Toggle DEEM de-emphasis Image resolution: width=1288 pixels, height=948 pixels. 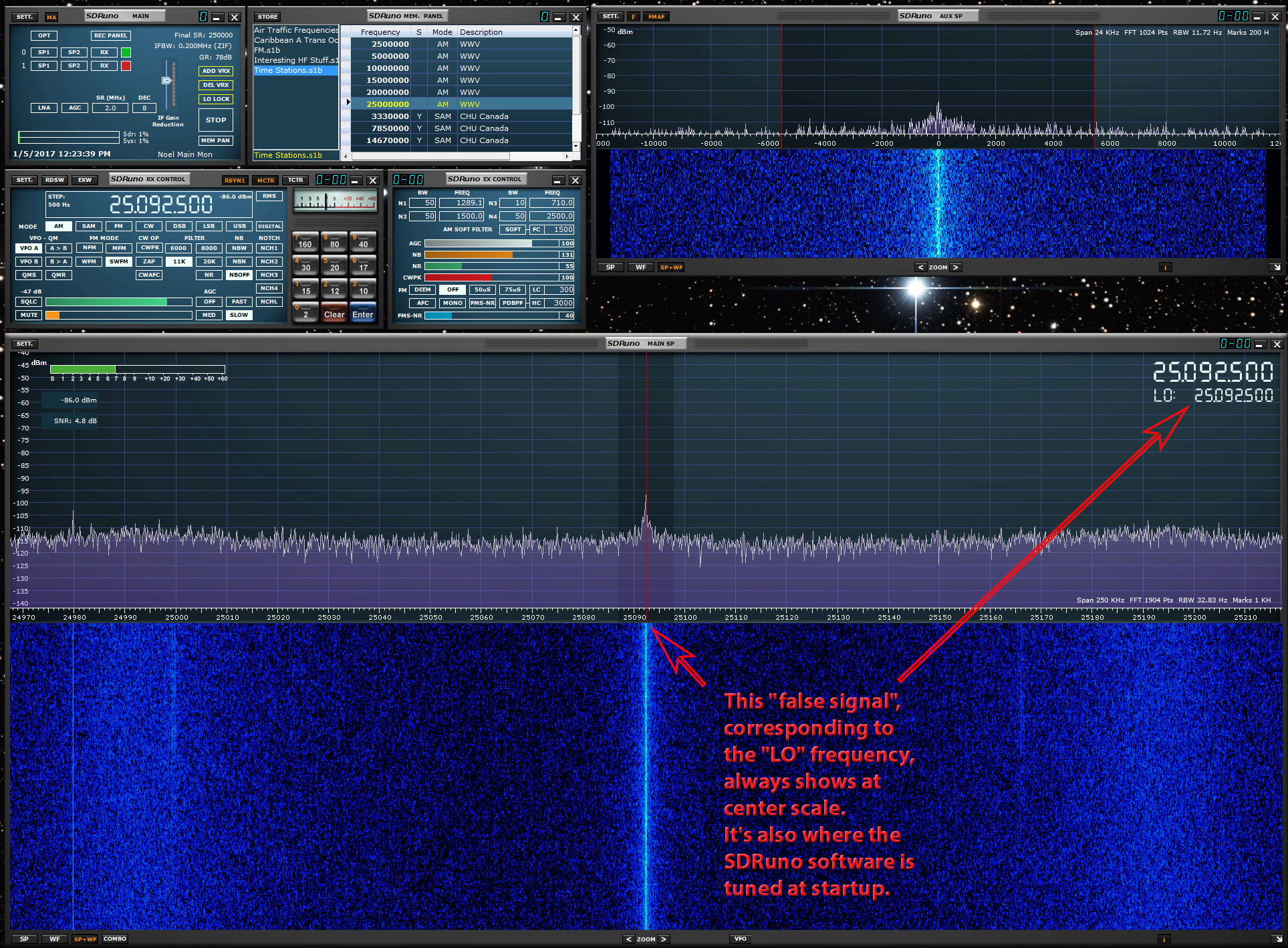tap(422, 289)
